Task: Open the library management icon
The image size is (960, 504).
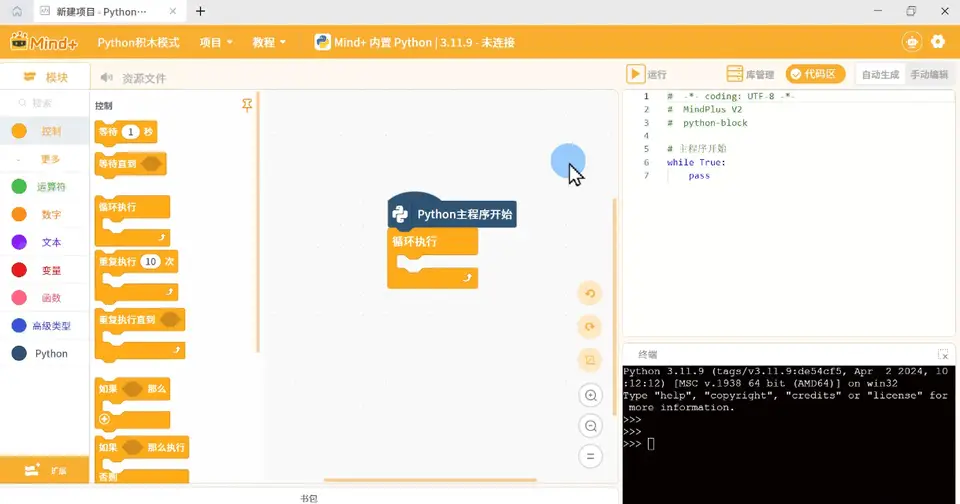Action: coord(734,74)
